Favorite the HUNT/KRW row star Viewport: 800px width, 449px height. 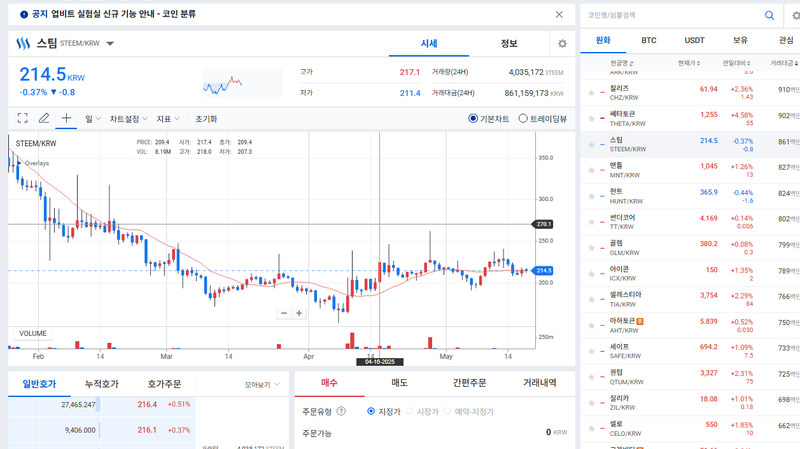tap(591, 196)
